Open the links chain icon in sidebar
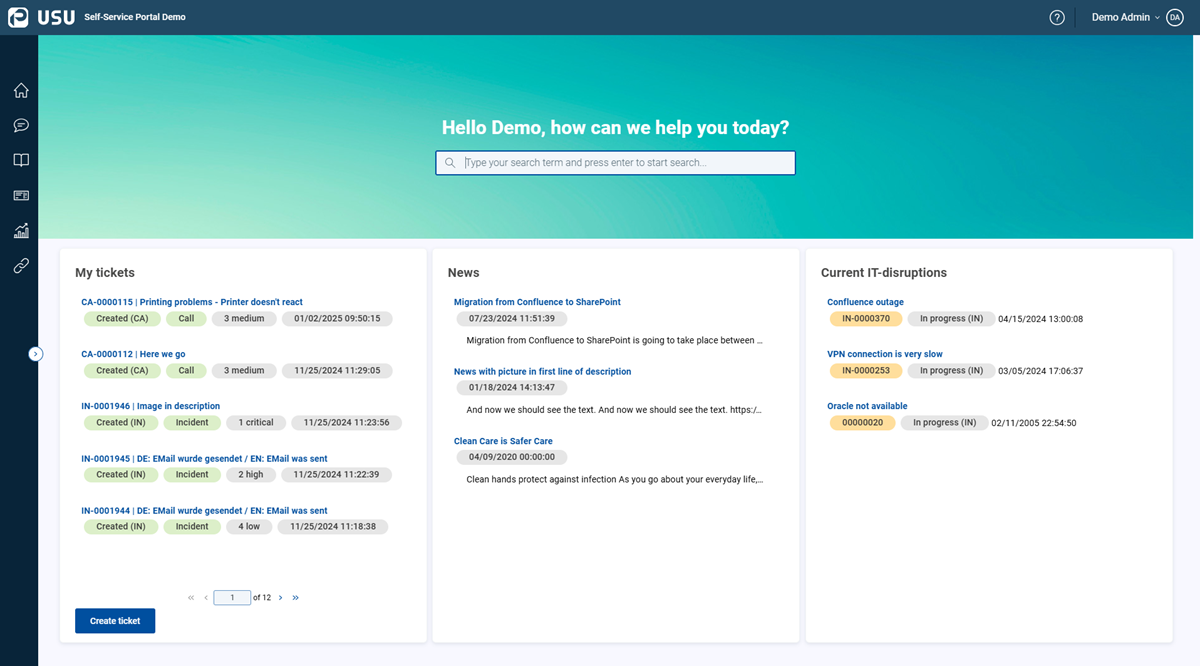 click(21, 265)
